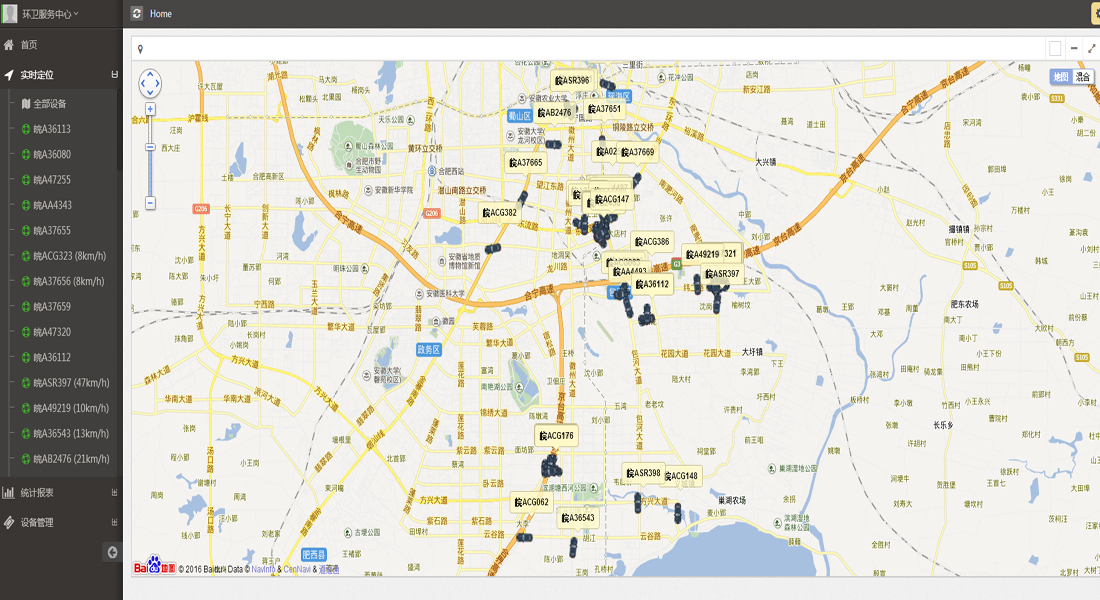Click green status icon of 皖A36113
1100x600 pixels.
click(26, 129)
